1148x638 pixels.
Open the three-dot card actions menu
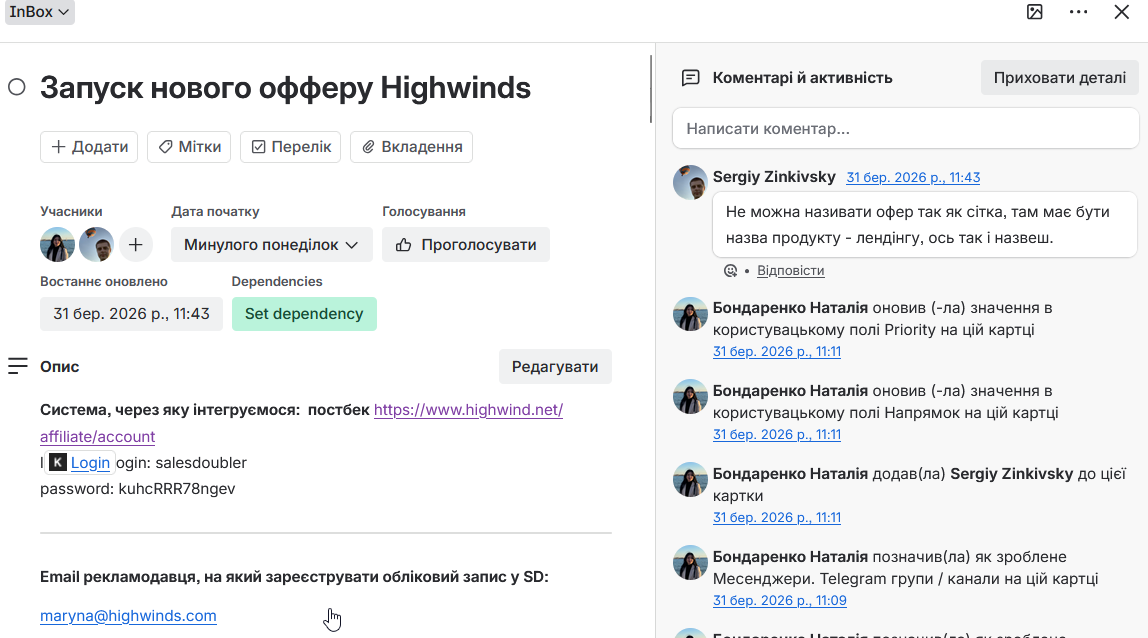coord(1078,12)
